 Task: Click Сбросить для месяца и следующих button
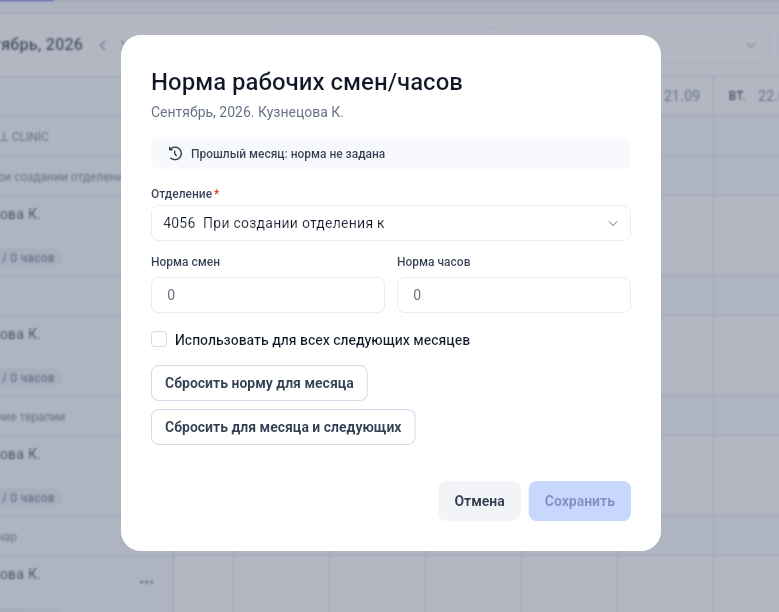coord(283,427)
